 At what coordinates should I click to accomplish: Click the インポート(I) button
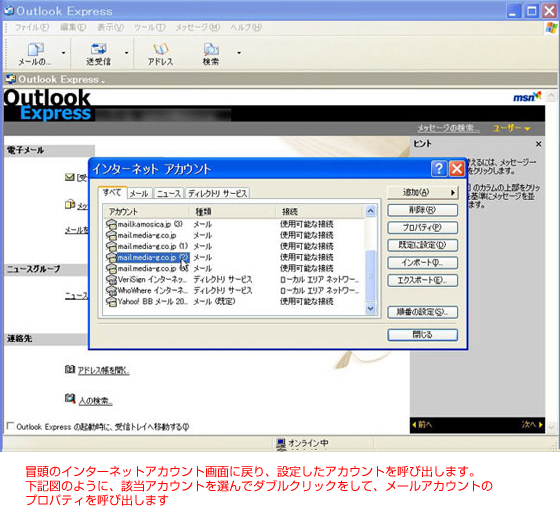(422, 262)
